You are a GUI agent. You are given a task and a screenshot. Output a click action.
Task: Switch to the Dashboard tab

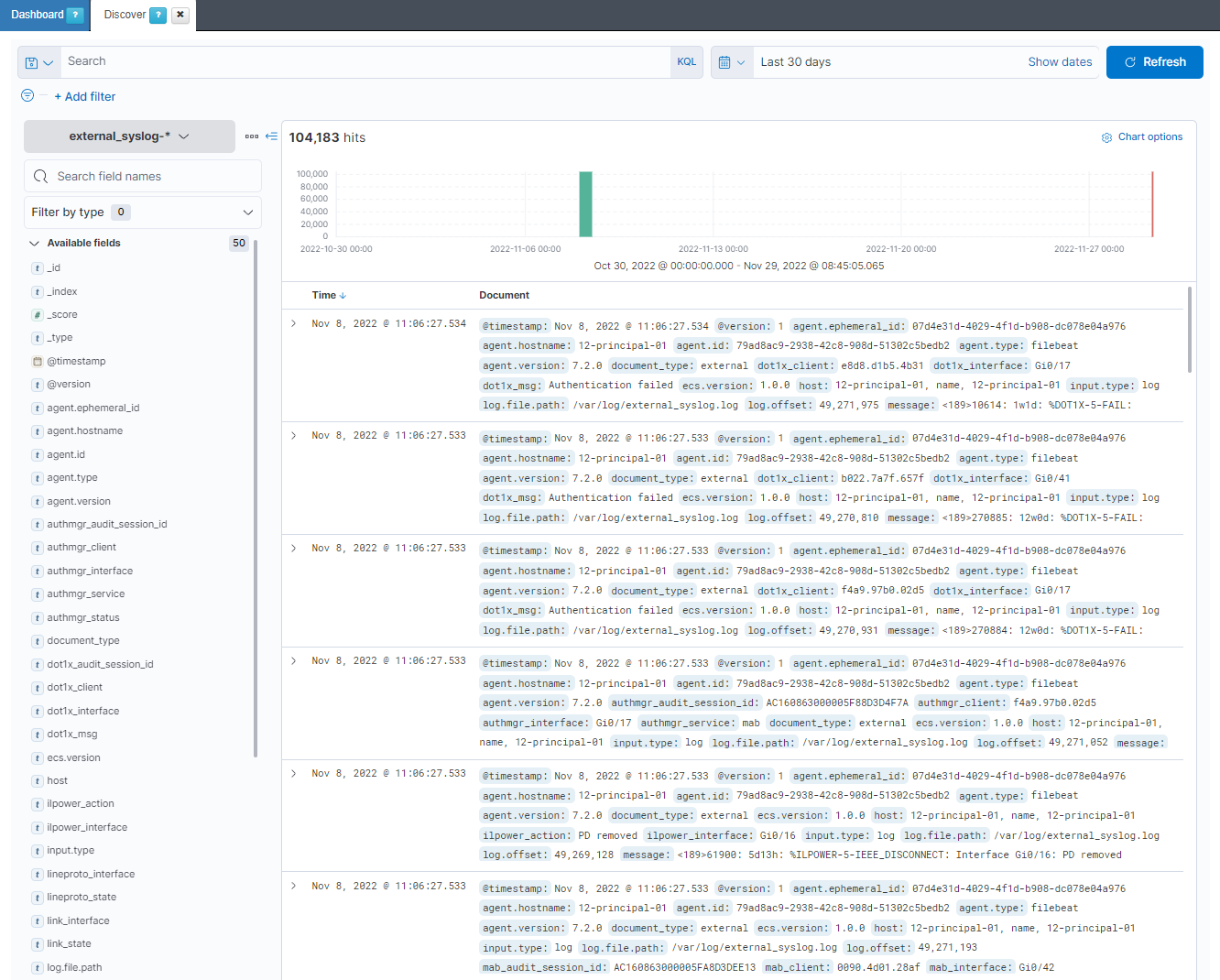pos(37,15)
